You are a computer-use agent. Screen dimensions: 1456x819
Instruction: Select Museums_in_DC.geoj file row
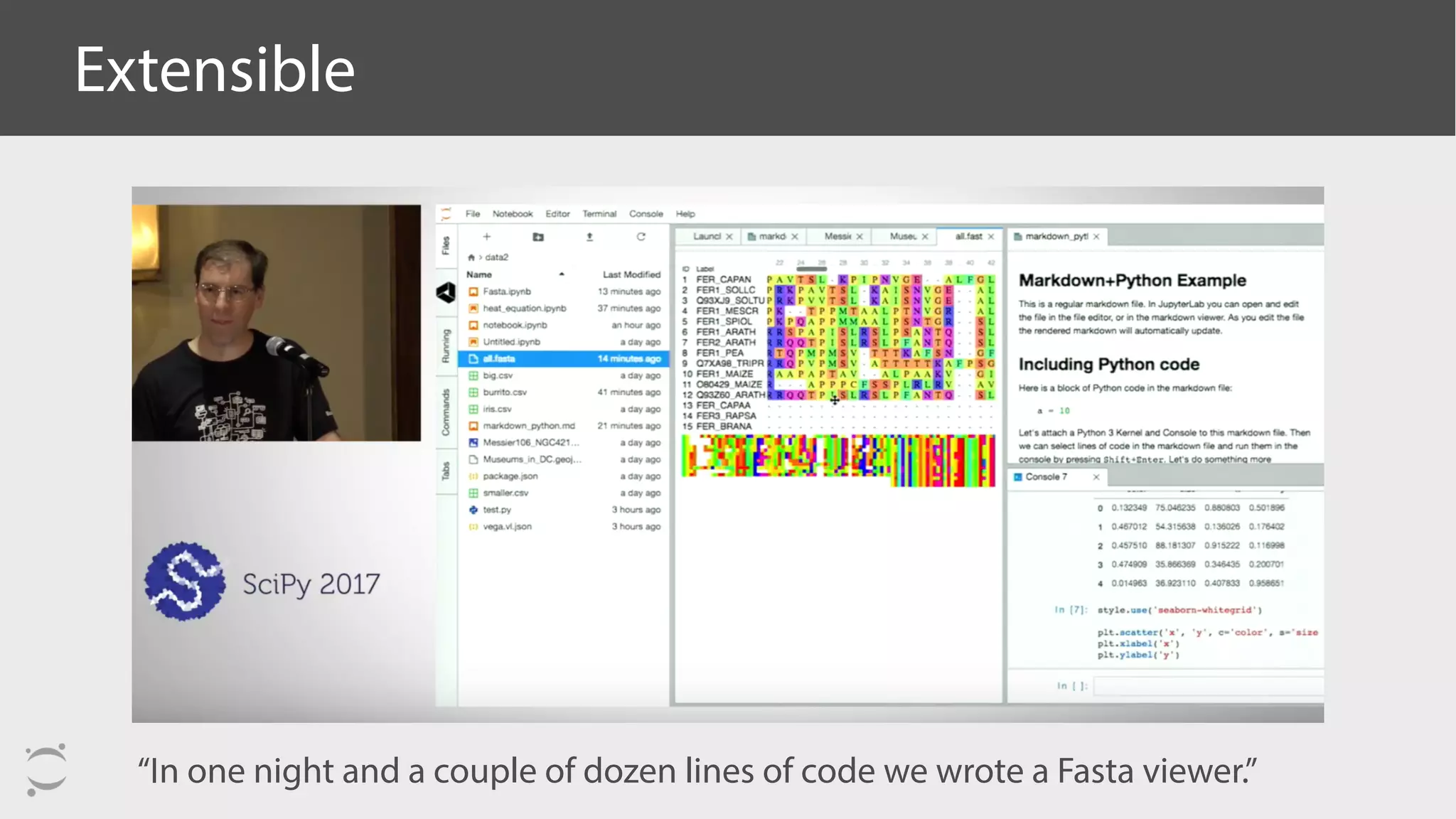[x=564, y=459]
